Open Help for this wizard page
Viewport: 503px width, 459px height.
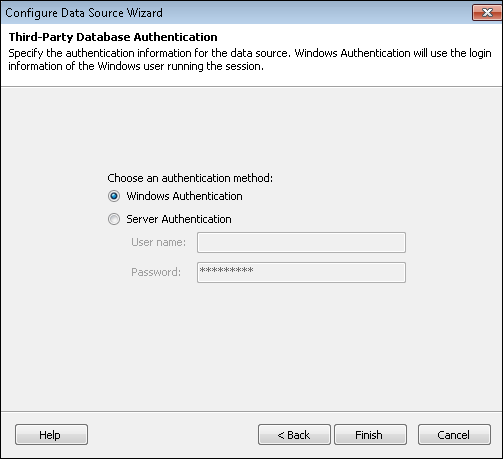click(x=51, y=434)
